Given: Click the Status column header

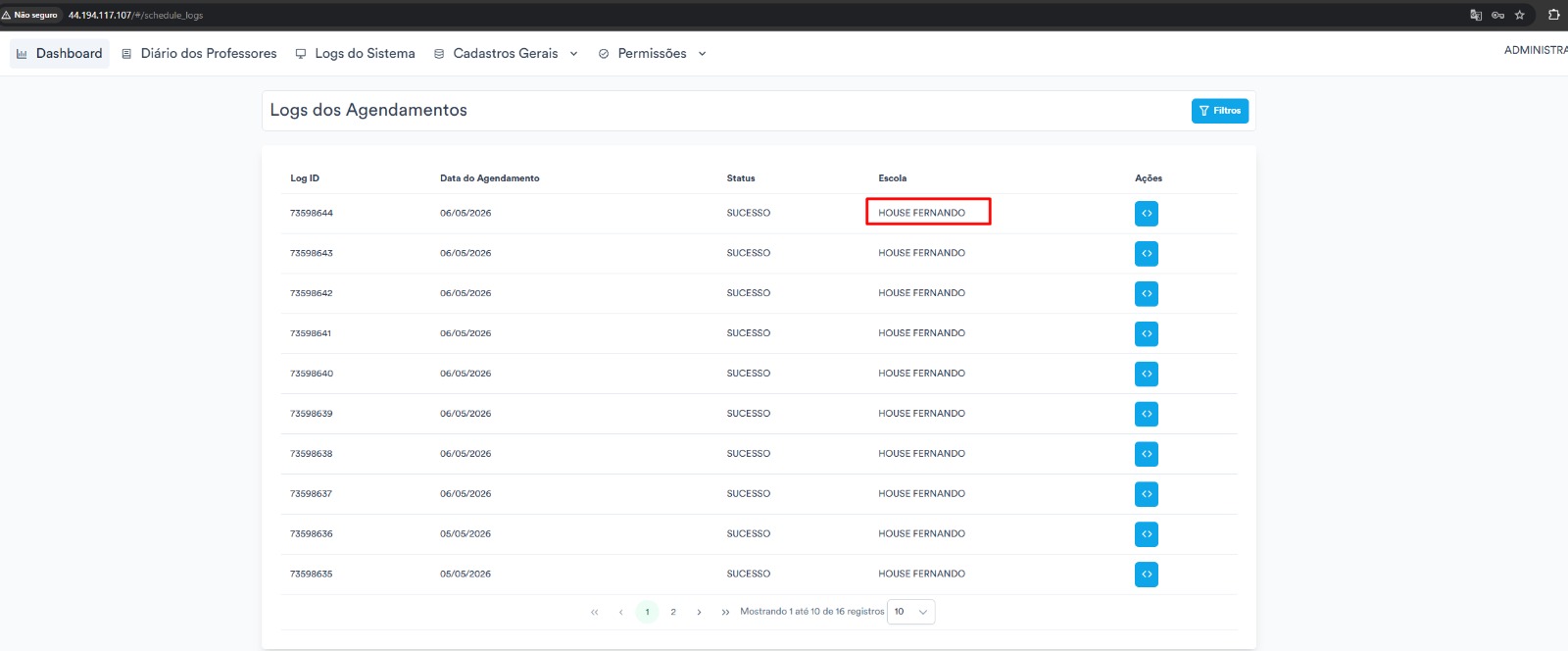Looking at the screenshot, I should [x=741, y=178].
